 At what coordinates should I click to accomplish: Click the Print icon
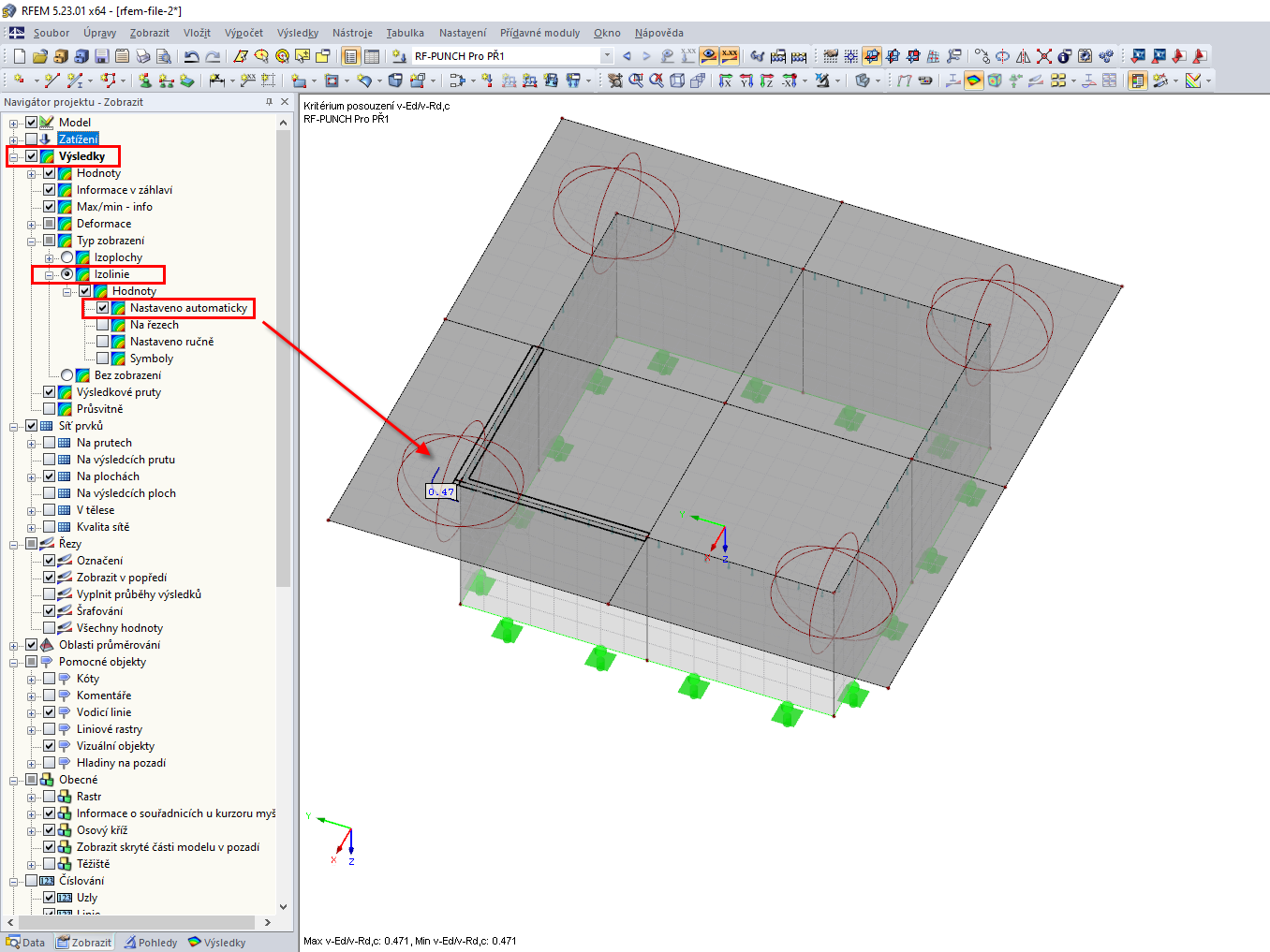tap(142, 56)
